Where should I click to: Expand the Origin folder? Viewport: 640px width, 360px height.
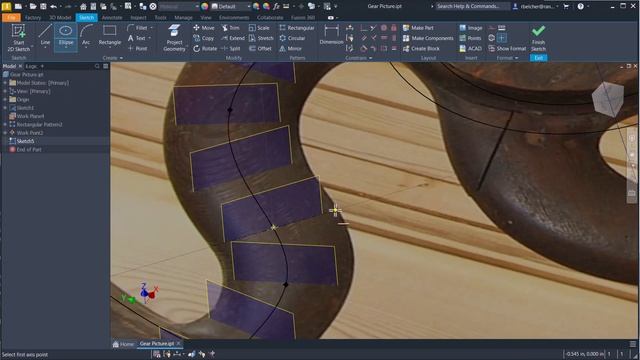[5, 100]
